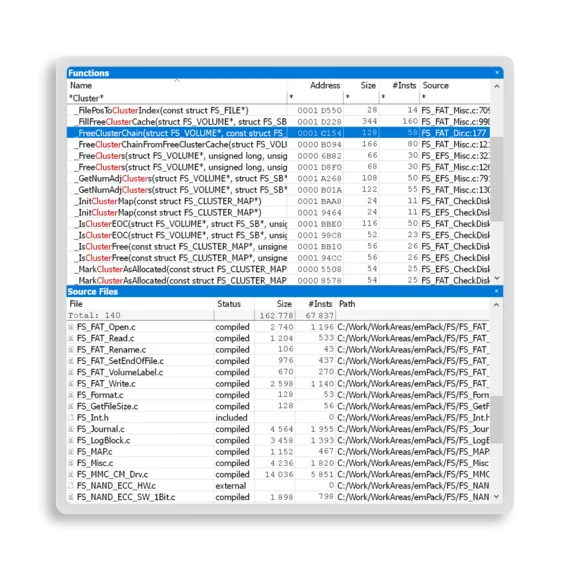
Task: Click the file icon for FS_FAT_SetEndOfFile.c
Action: tap(71, 361)
